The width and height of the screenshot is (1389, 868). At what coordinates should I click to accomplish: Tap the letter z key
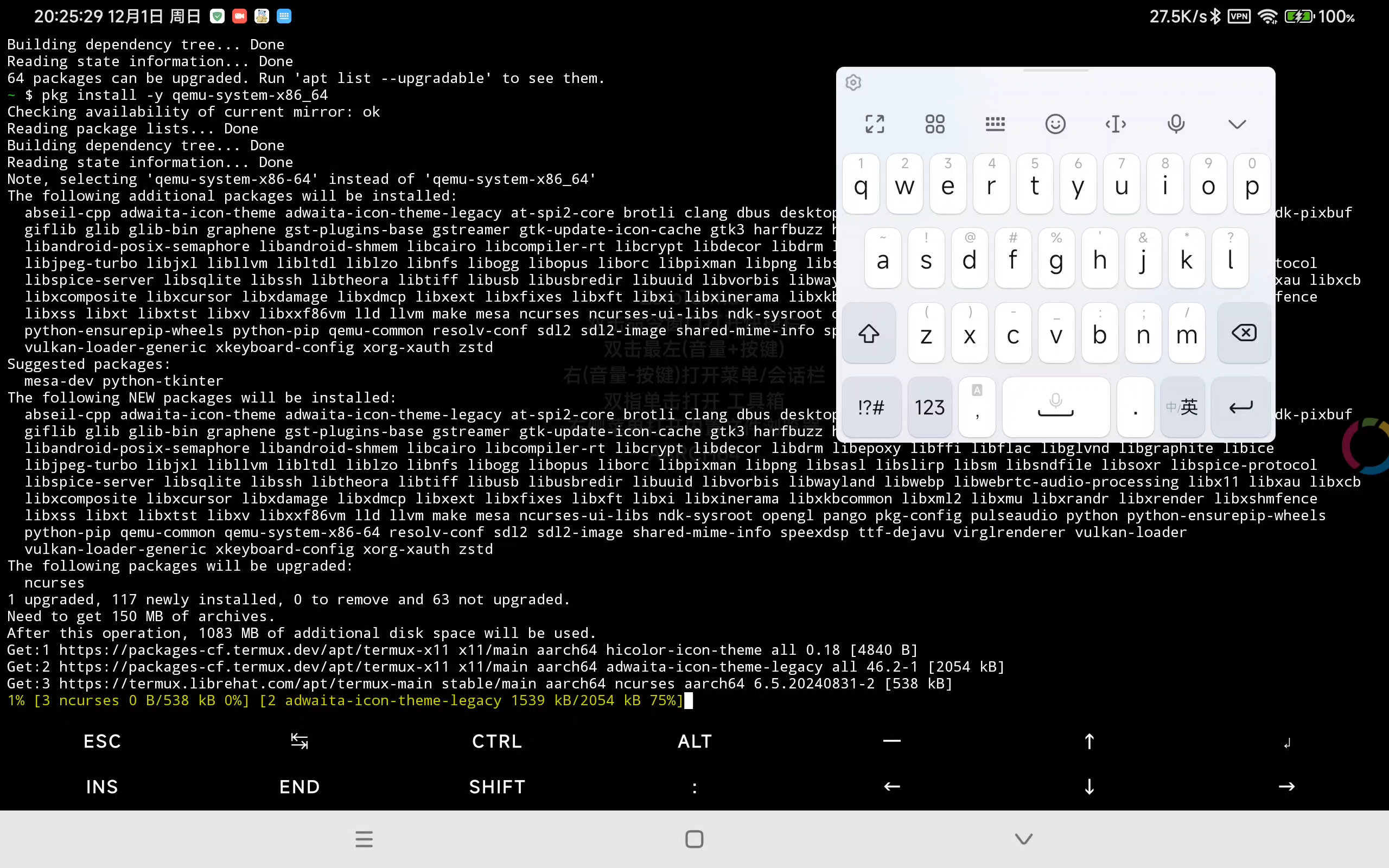click(x=926, y=333)
